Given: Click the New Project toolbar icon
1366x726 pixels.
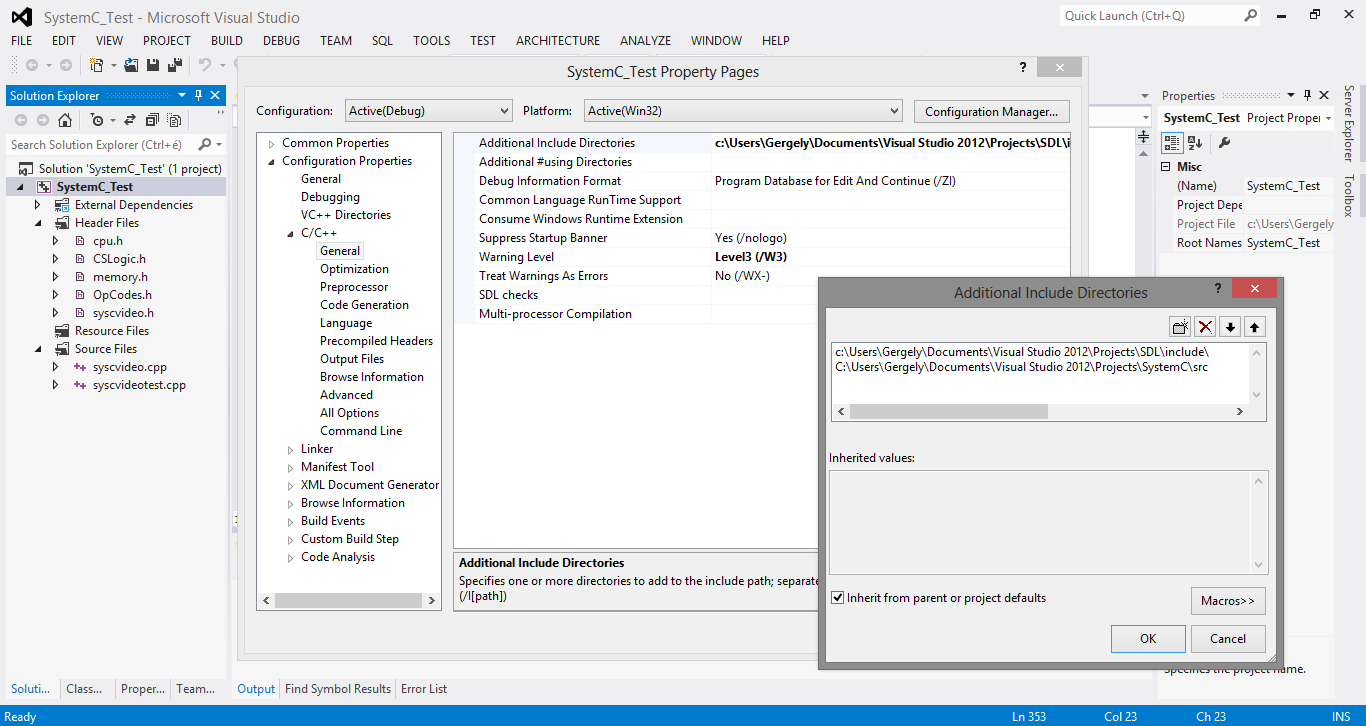Looking at the screenshot, I should (x=97, y=65).
